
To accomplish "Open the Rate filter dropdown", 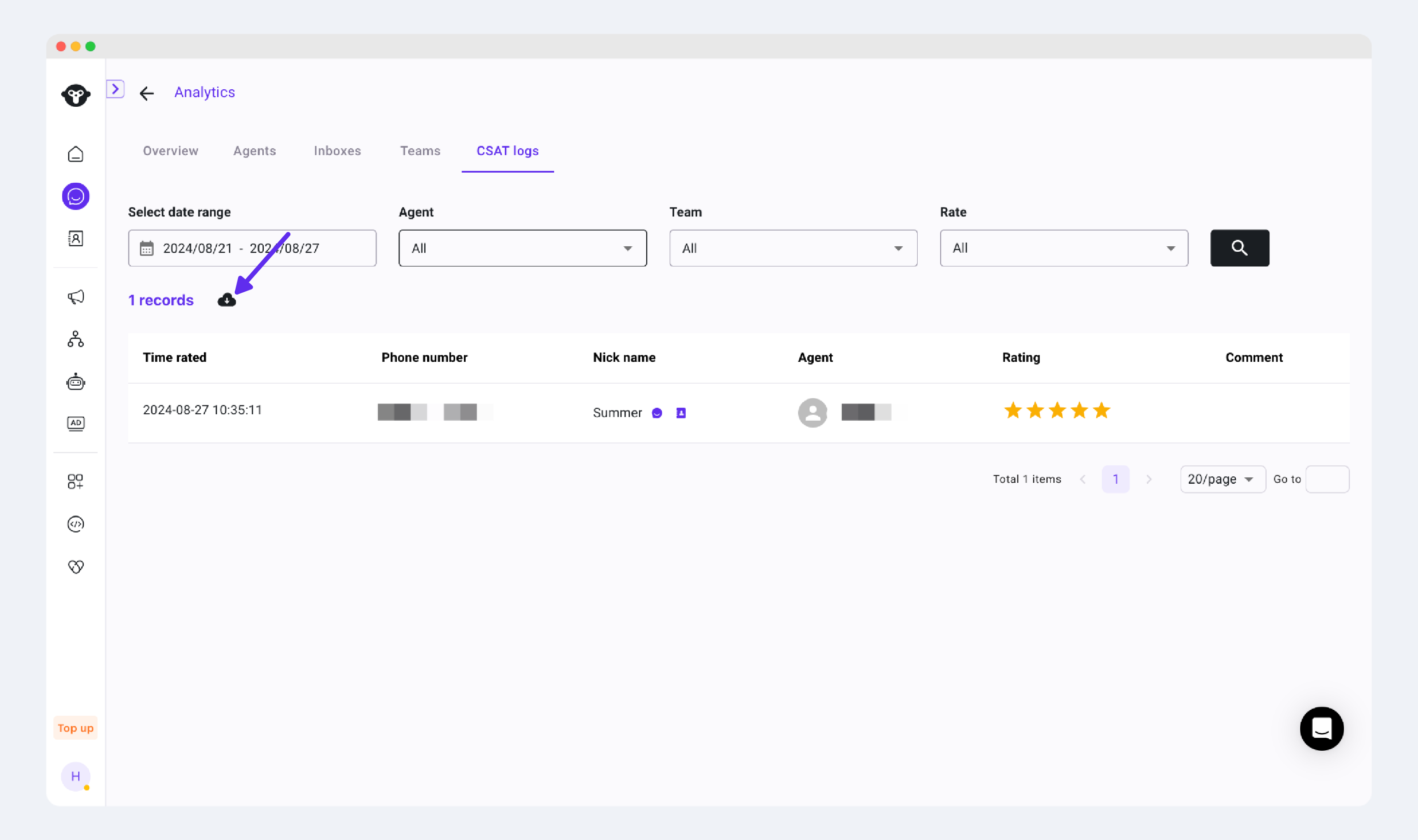I will click(1063, 248).
